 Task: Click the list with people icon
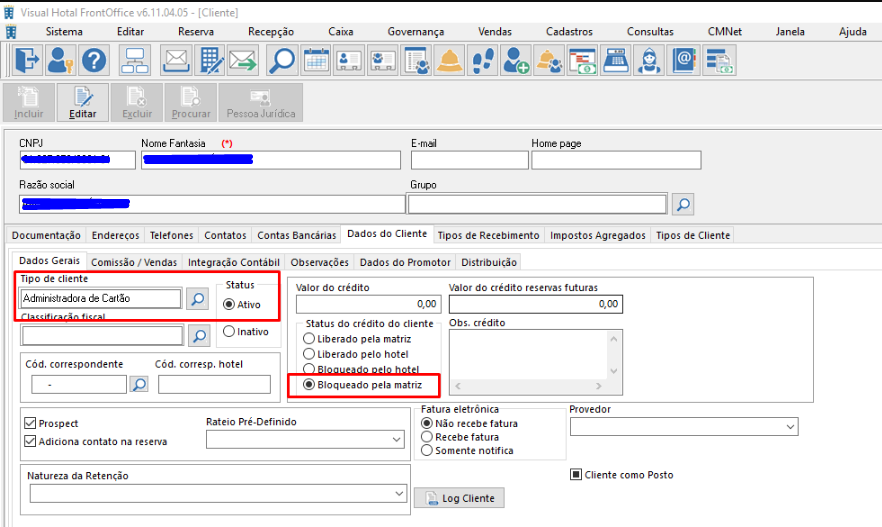click(x=416, y=60)
